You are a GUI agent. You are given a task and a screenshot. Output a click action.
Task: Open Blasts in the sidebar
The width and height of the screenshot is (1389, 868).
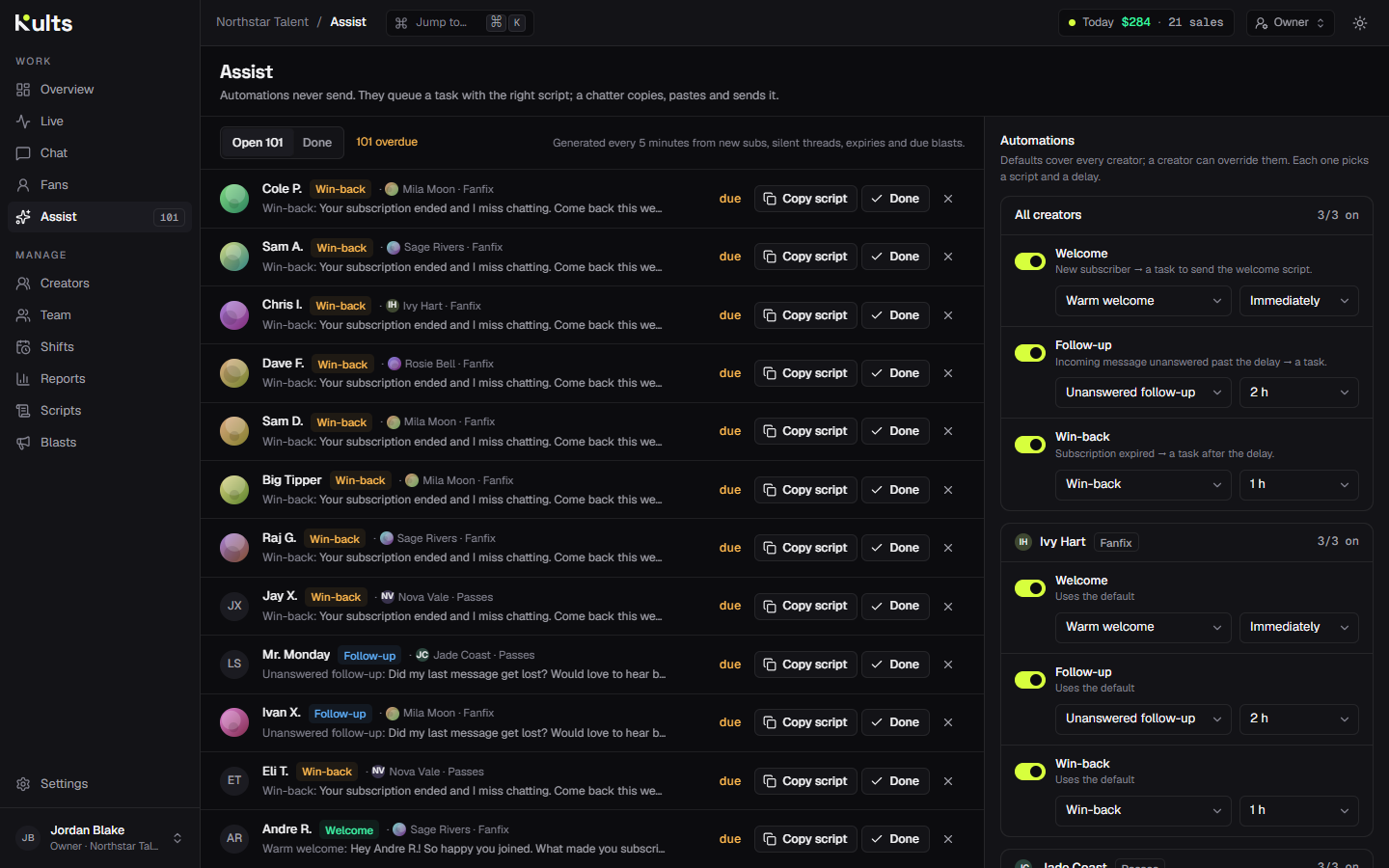(99, 443)
